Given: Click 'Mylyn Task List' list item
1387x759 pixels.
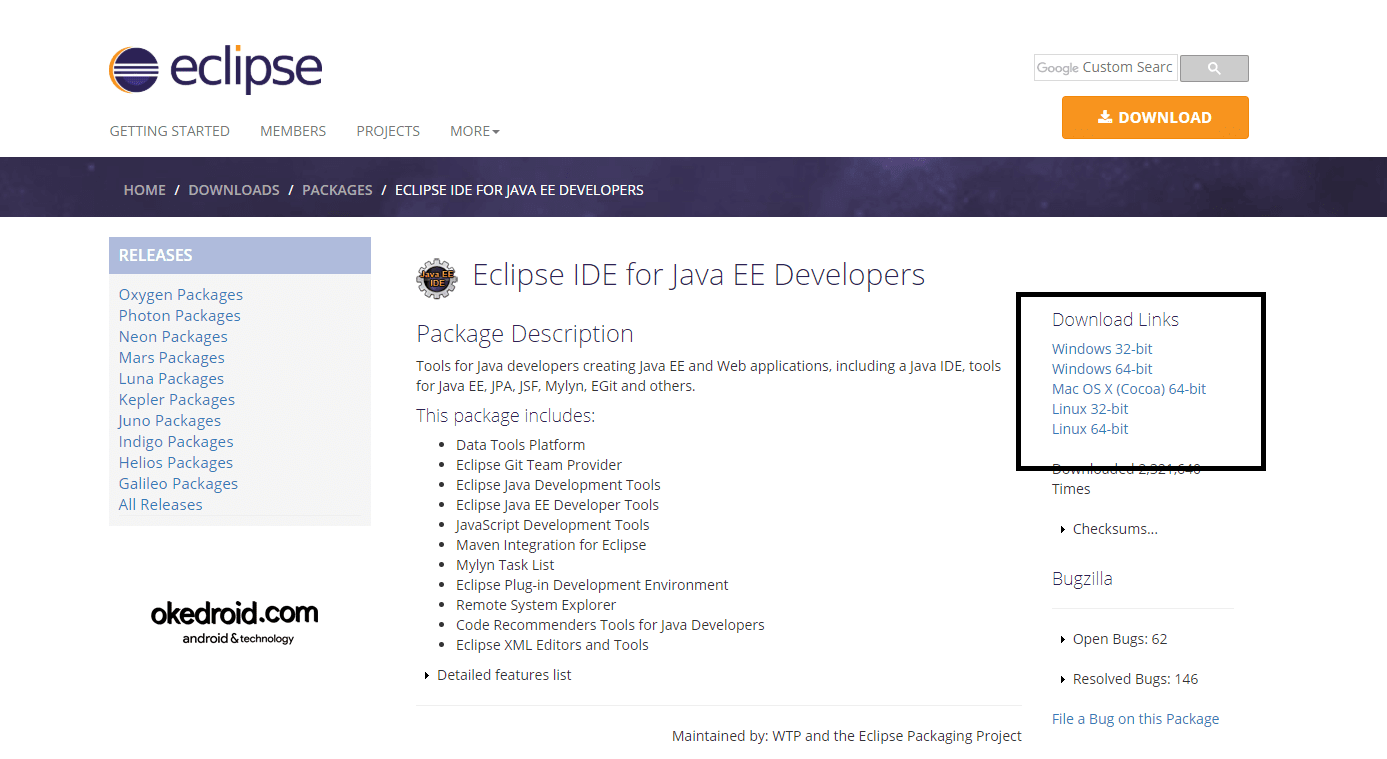Looking at the screenshot, I should 505,565.
